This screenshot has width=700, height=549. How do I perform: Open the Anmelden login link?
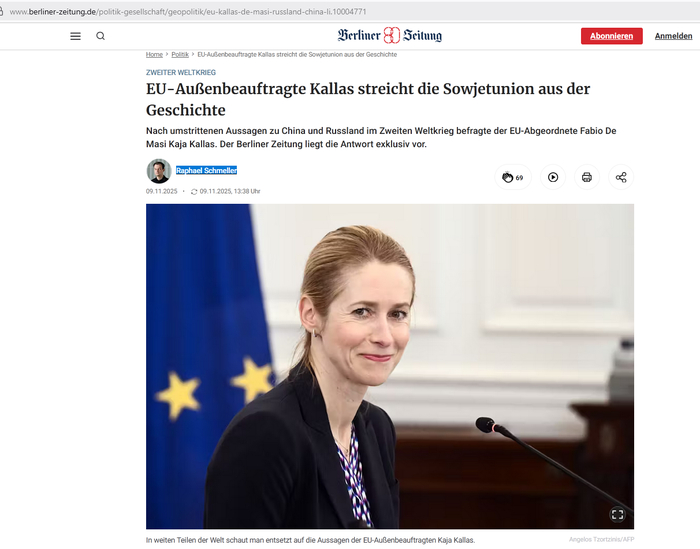point(673,36)
